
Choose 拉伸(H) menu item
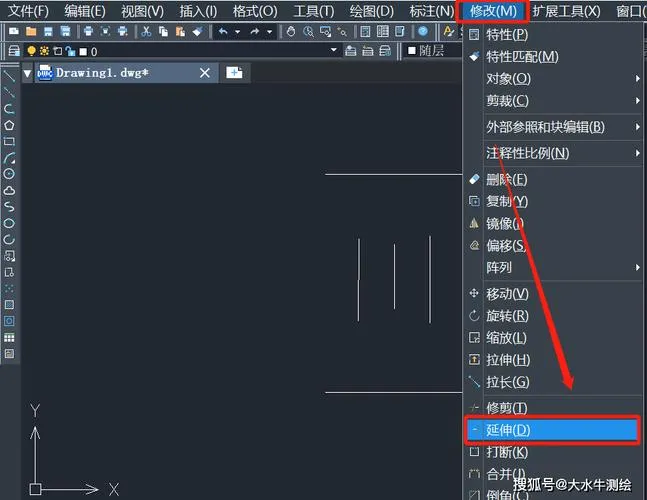[553, 360]
